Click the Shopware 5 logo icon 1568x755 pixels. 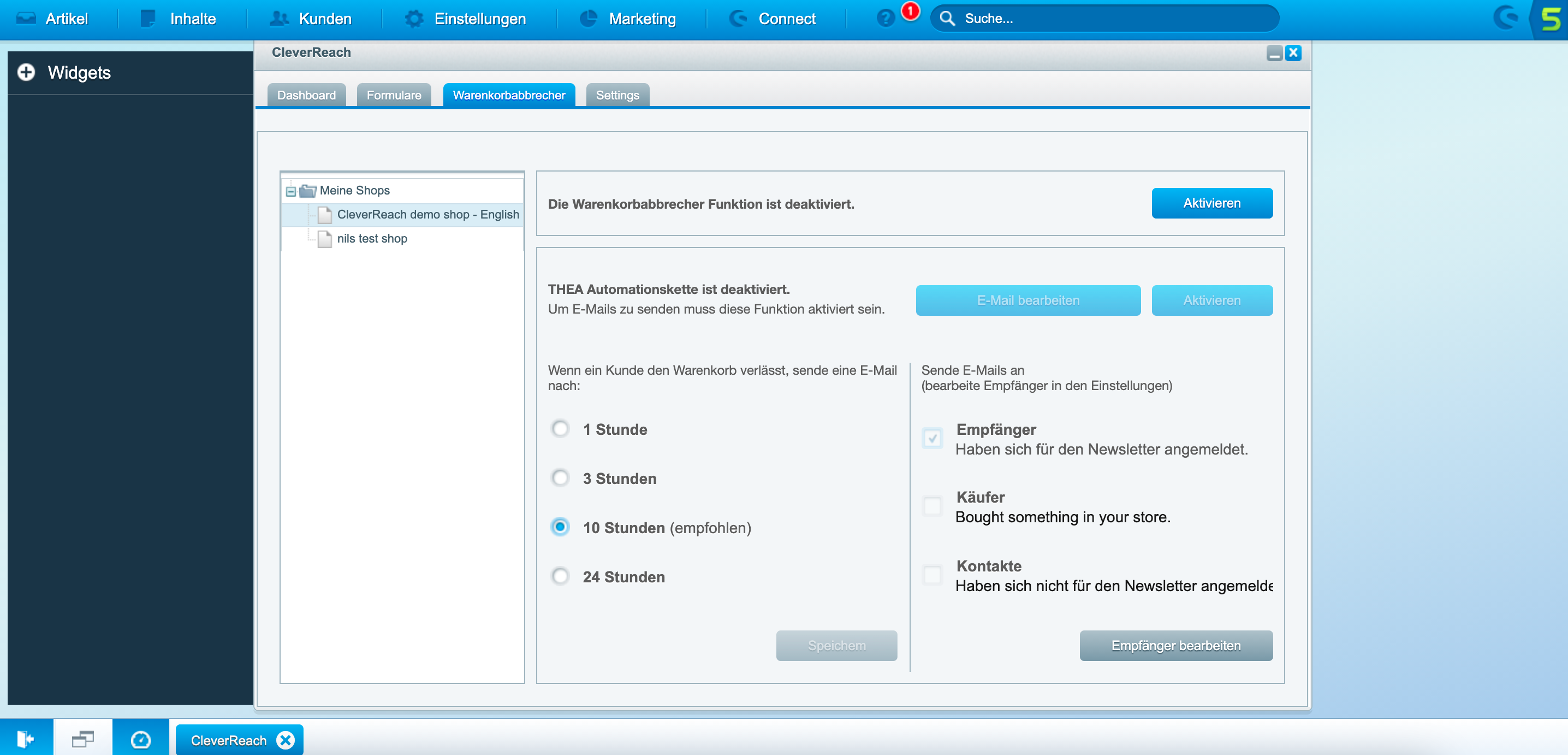[1551, 18]
